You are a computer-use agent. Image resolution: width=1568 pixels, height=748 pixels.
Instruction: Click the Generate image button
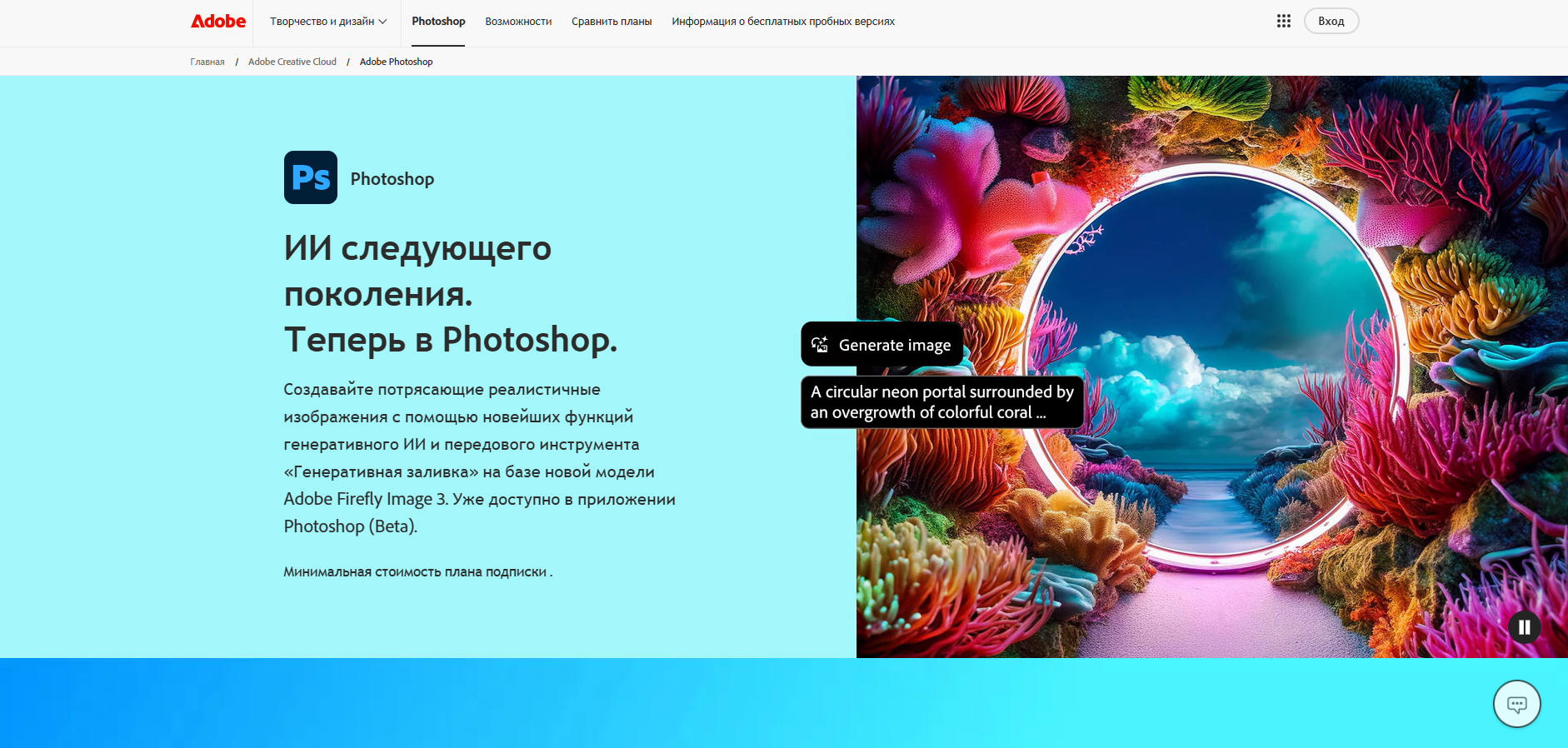881,345
